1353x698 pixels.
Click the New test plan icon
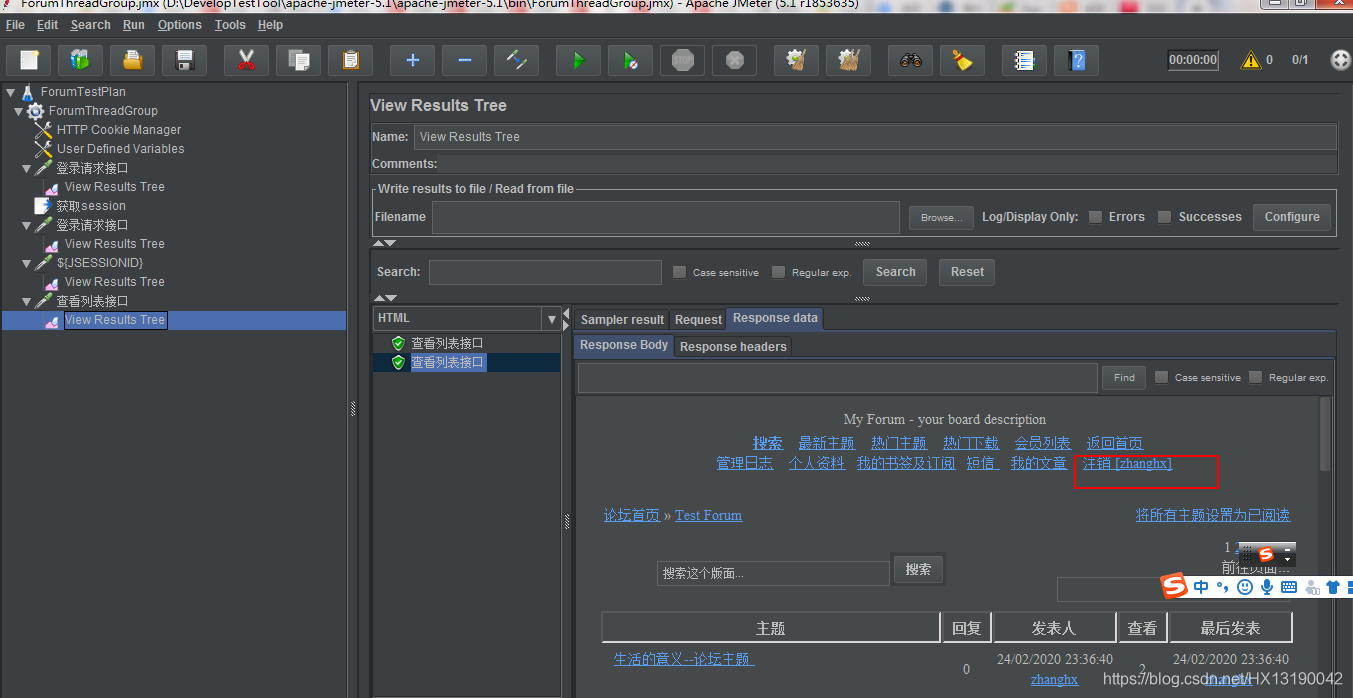[29, 60]
